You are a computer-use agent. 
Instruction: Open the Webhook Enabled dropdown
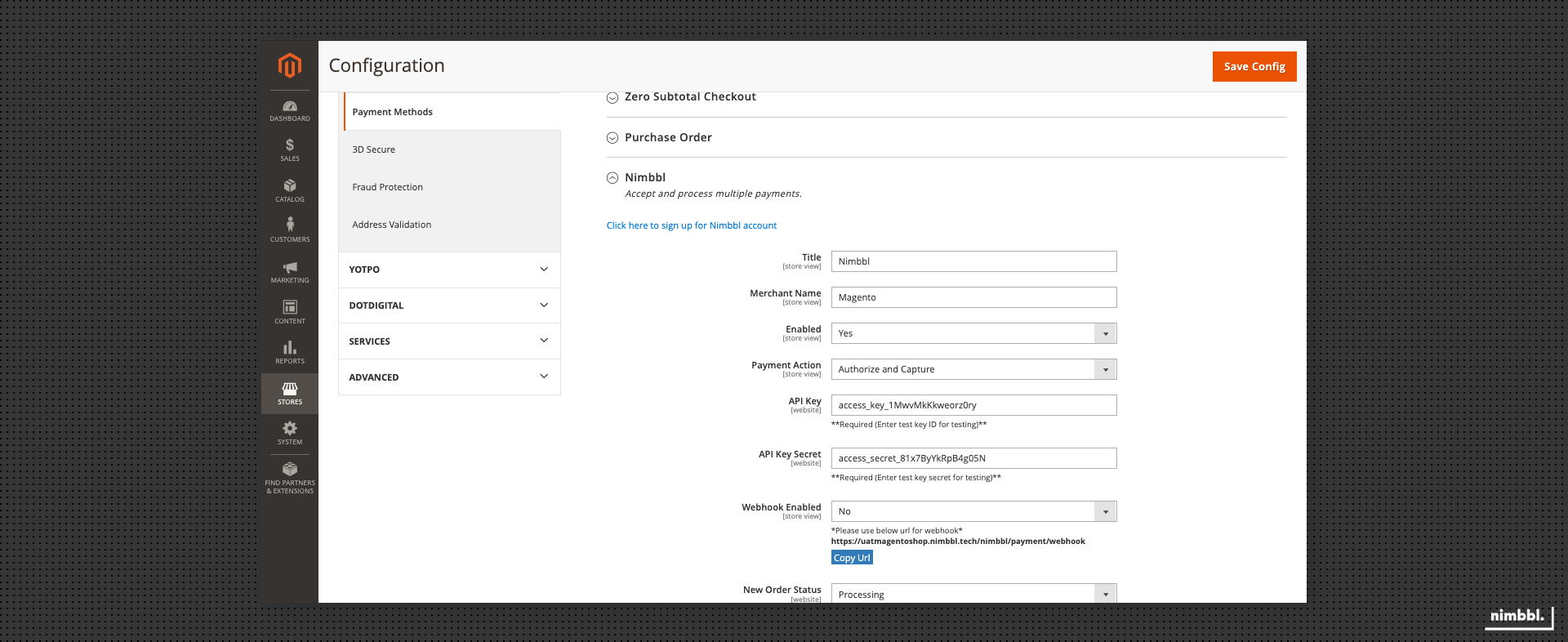pos(973,511)
